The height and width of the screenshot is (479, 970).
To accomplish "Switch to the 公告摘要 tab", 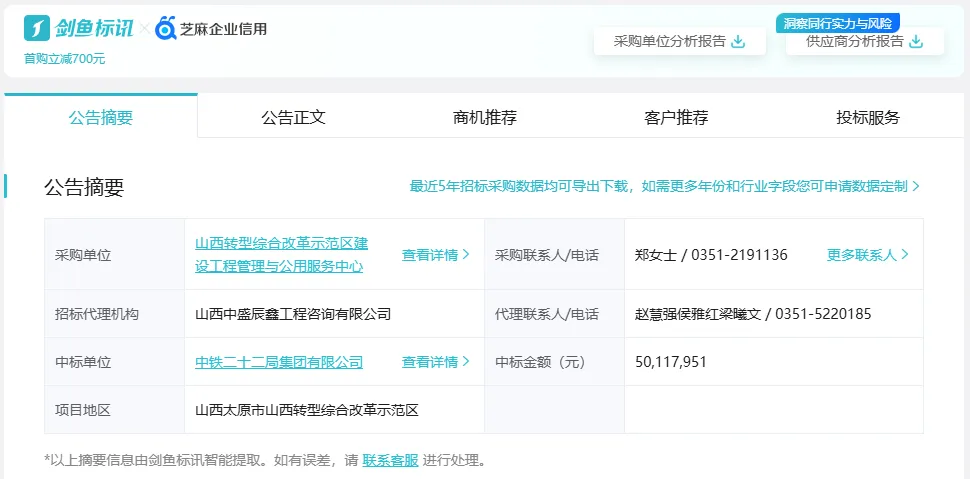I will click(x=100, y=117).
